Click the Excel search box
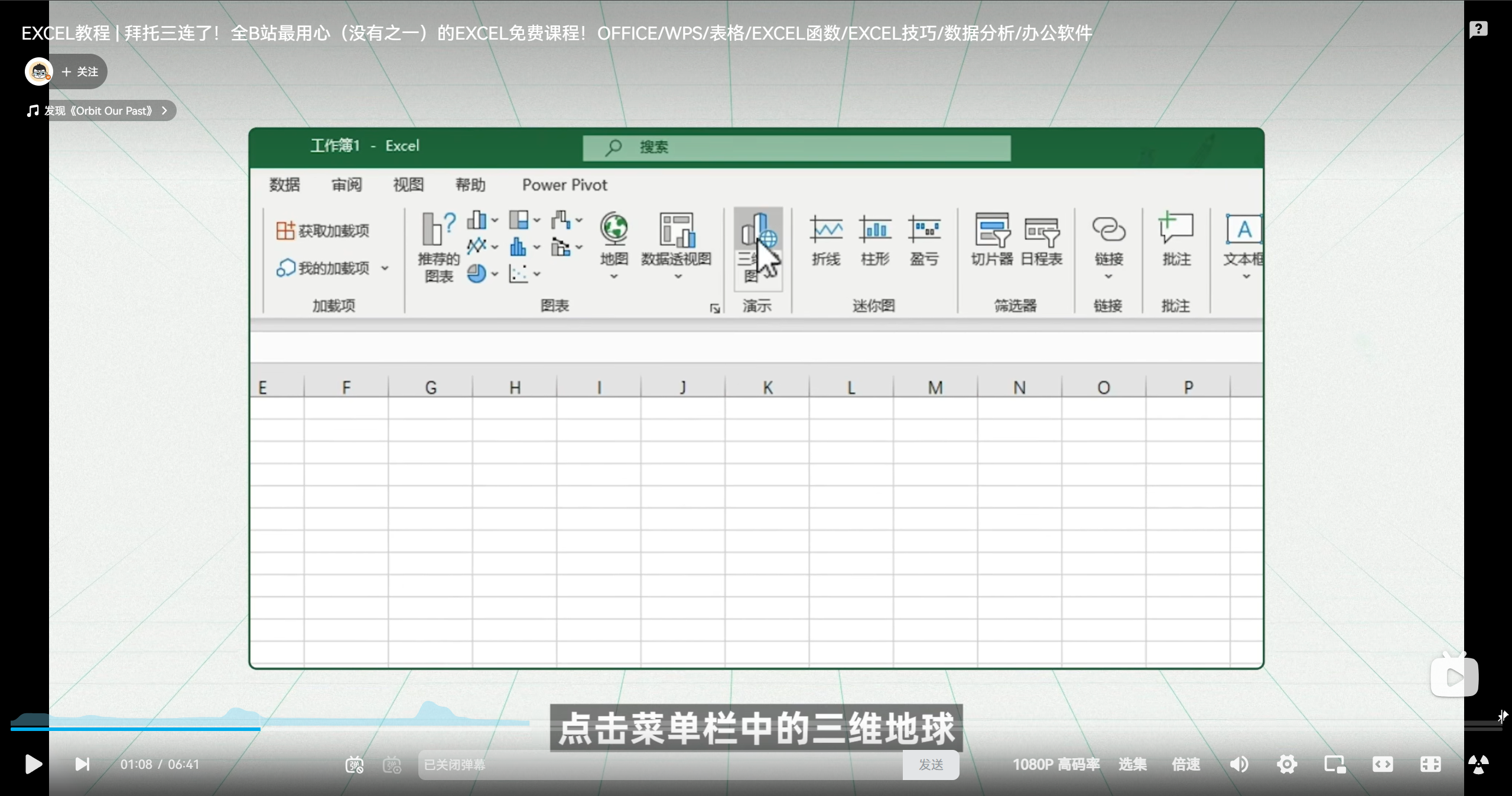 (796, 147)
